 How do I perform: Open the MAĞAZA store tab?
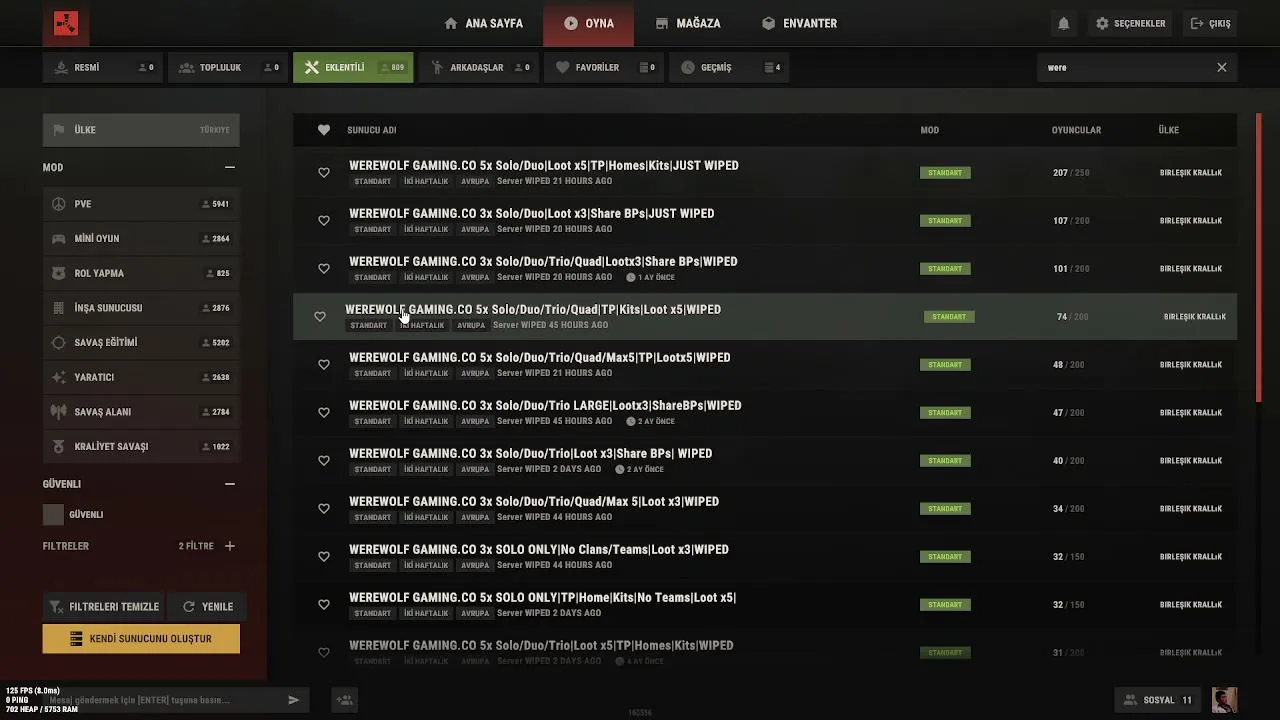pos(688,23)
